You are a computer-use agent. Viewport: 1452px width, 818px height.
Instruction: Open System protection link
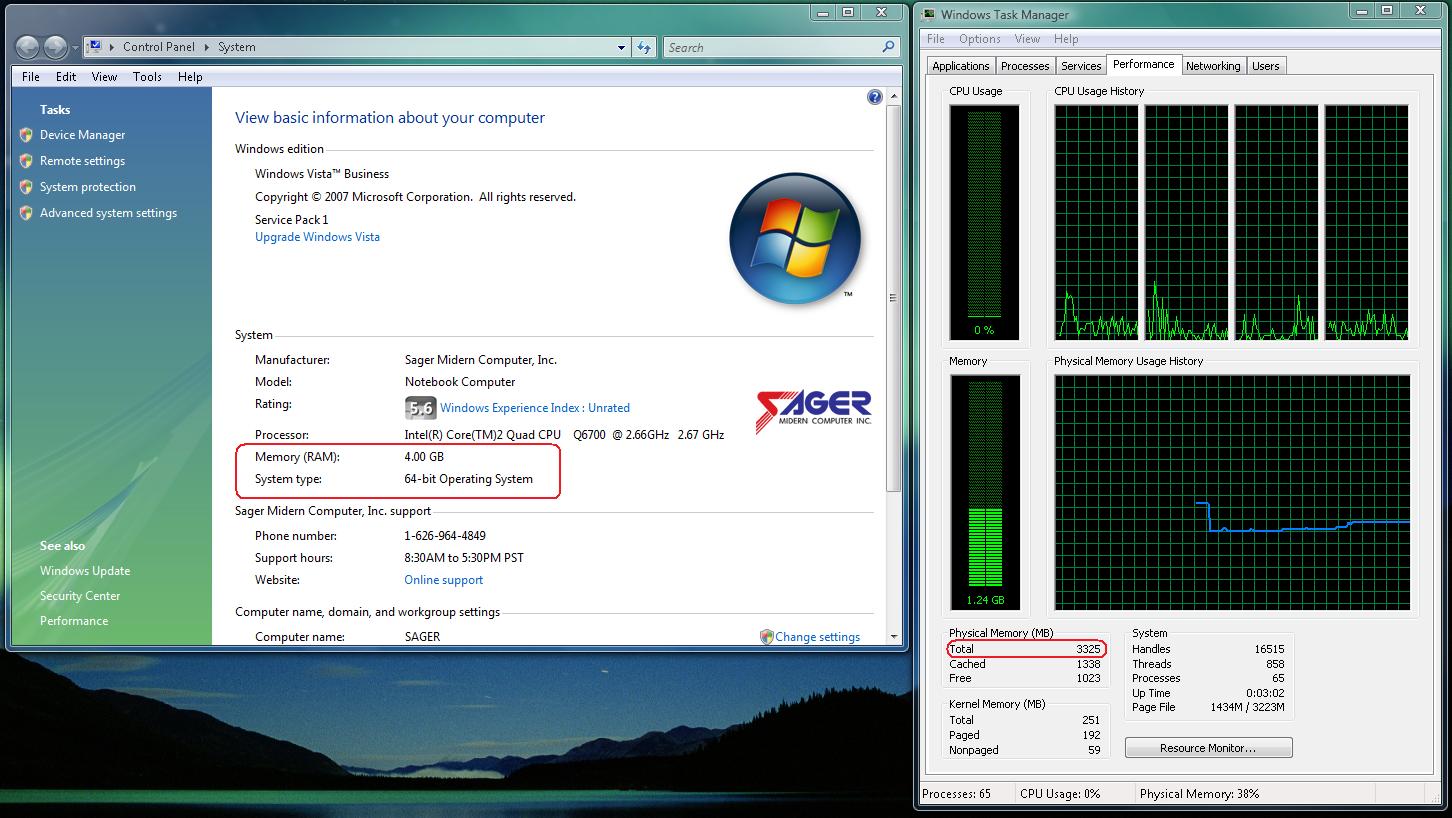88,187
